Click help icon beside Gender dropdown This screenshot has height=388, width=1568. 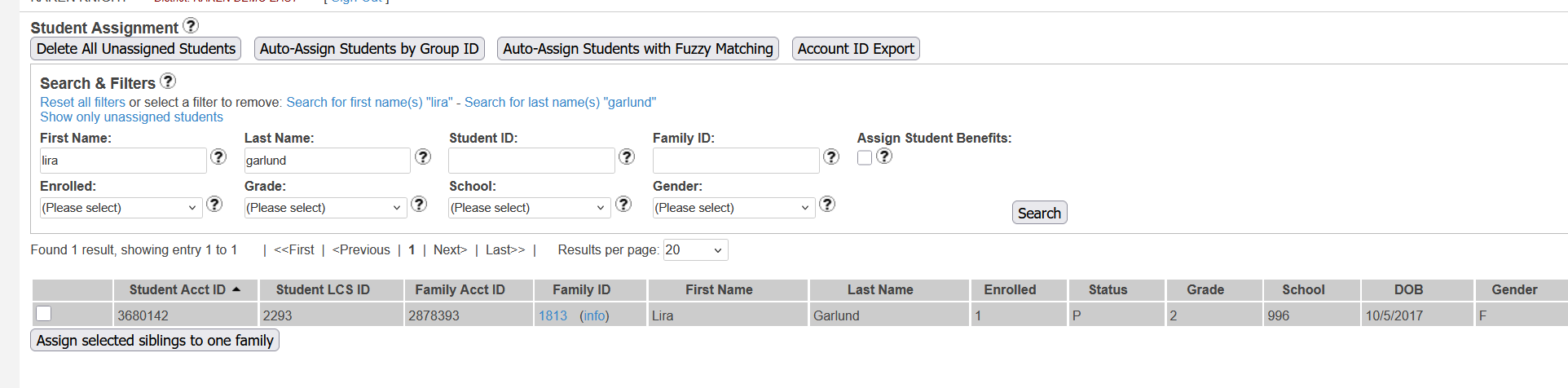[x=827, y=204]
